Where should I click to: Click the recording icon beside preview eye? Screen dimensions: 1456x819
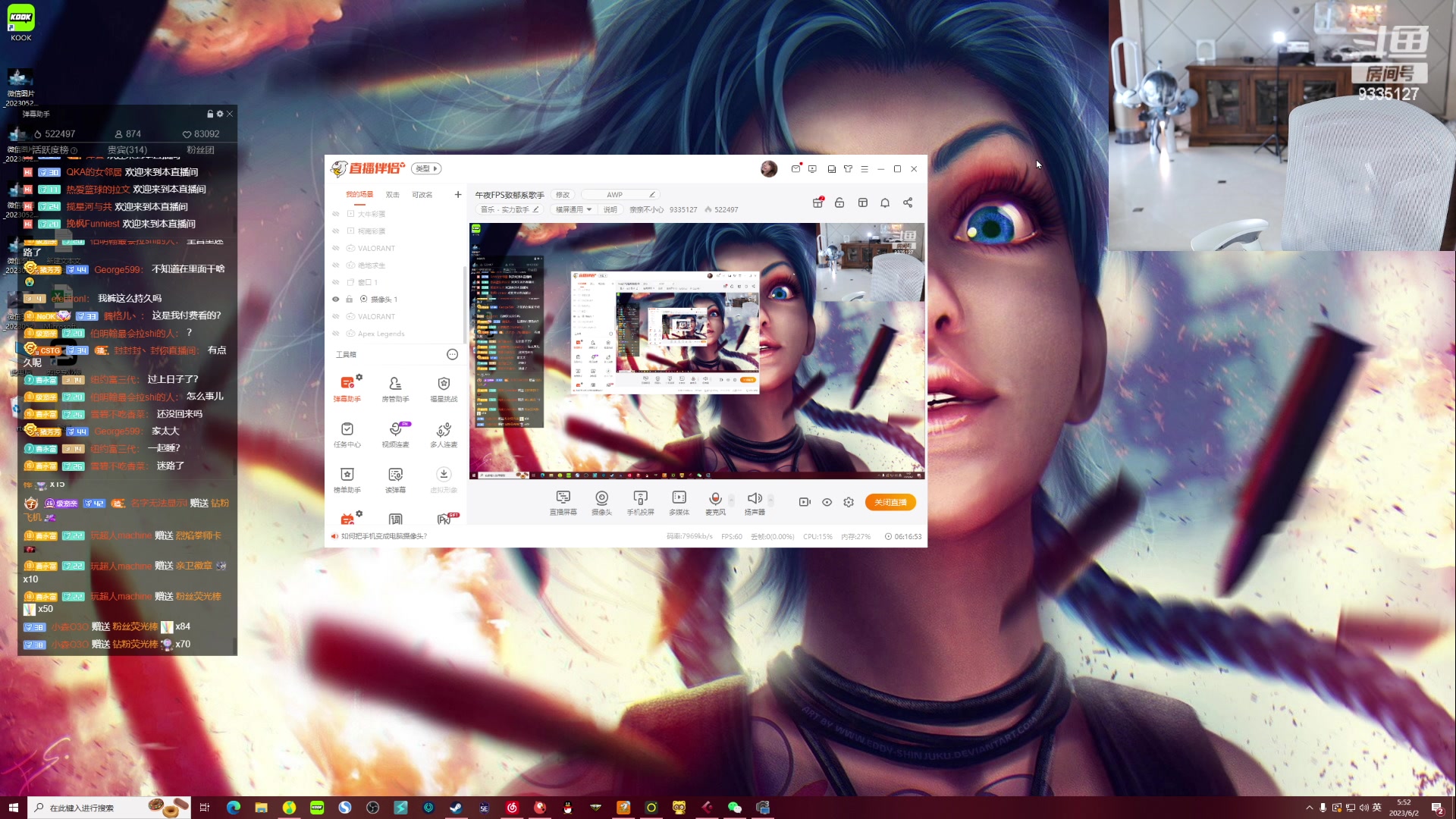click(805, 502)
